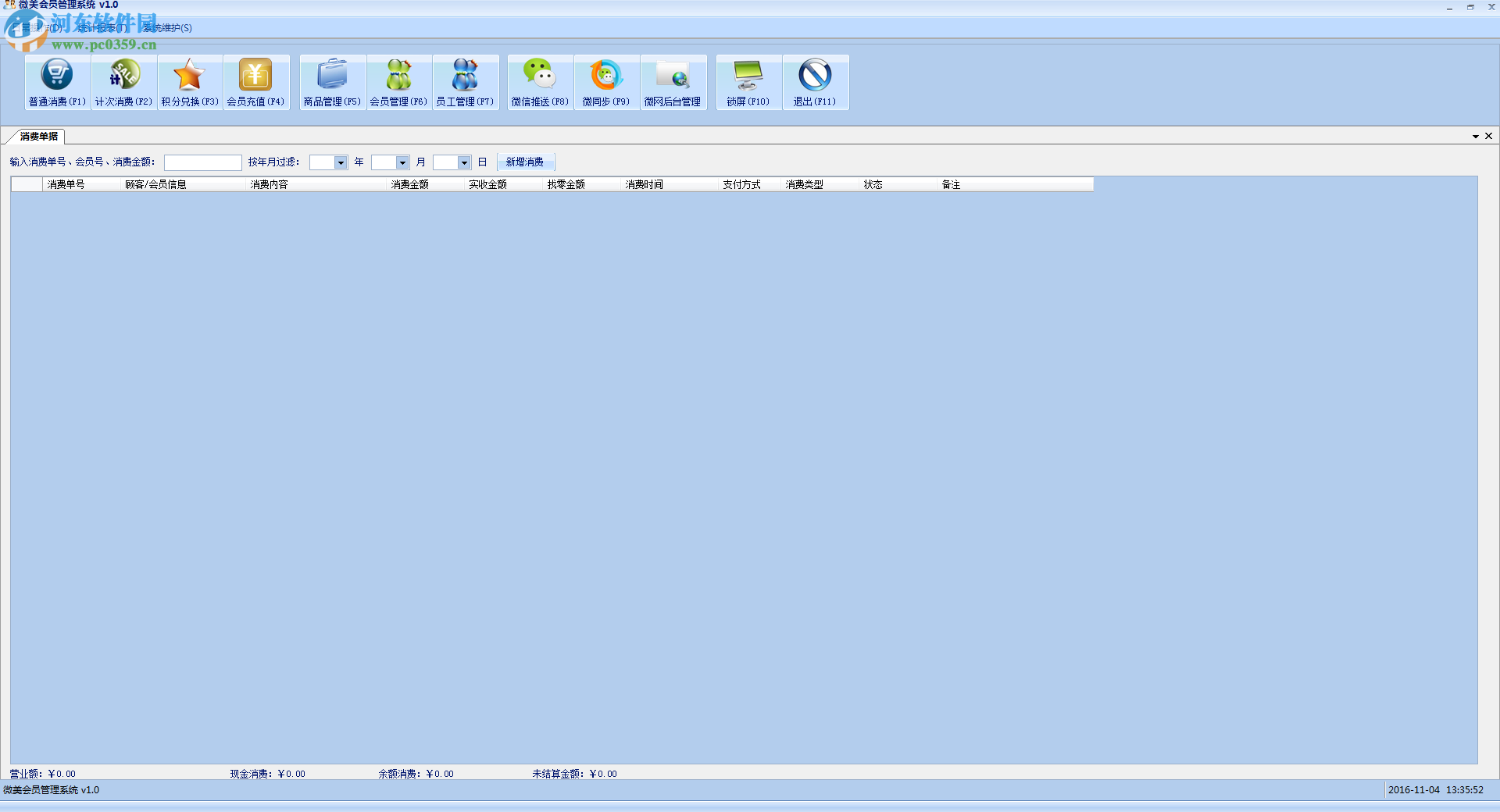Image resolution: width=1500 pixels, height=812 pixels.
Task: Sort by 备注 column header
Action: coord(1016,184)
